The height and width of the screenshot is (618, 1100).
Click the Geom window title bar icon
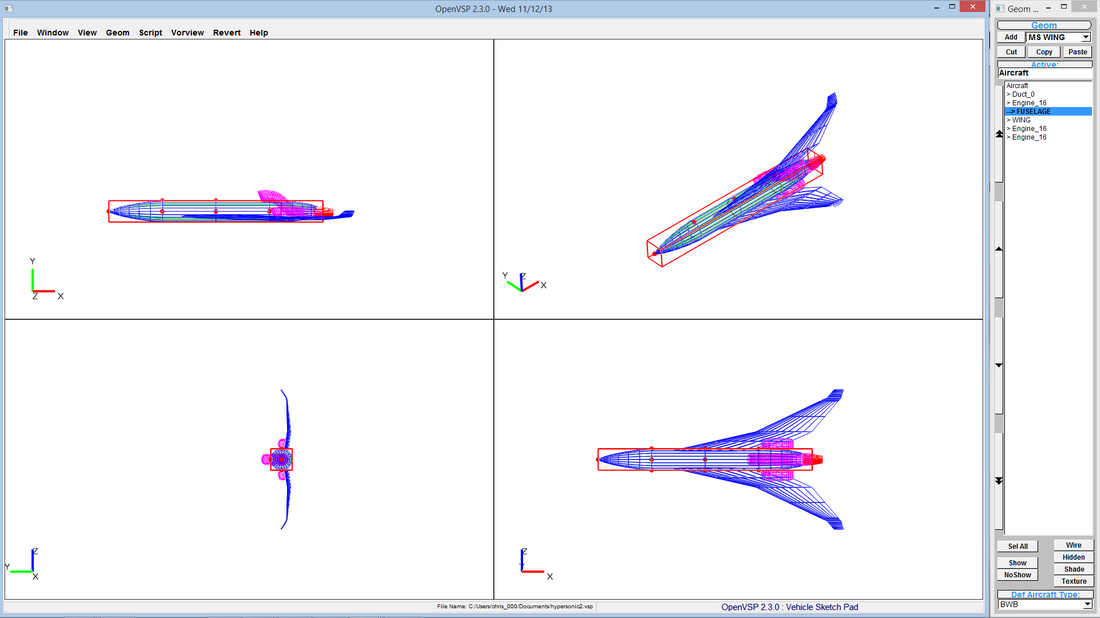(999, 8)
